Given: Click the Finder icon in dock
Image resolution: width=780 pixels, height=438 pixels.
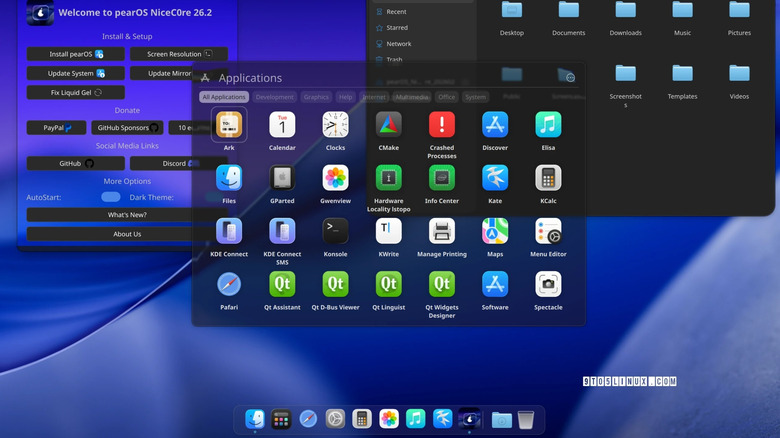Looking at the screenshot, I should [255, 419].
